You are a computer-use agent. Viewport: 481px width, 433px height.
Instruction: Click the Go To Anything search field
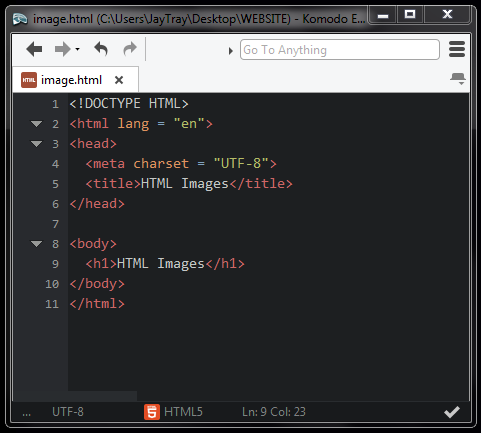point(340,50)
